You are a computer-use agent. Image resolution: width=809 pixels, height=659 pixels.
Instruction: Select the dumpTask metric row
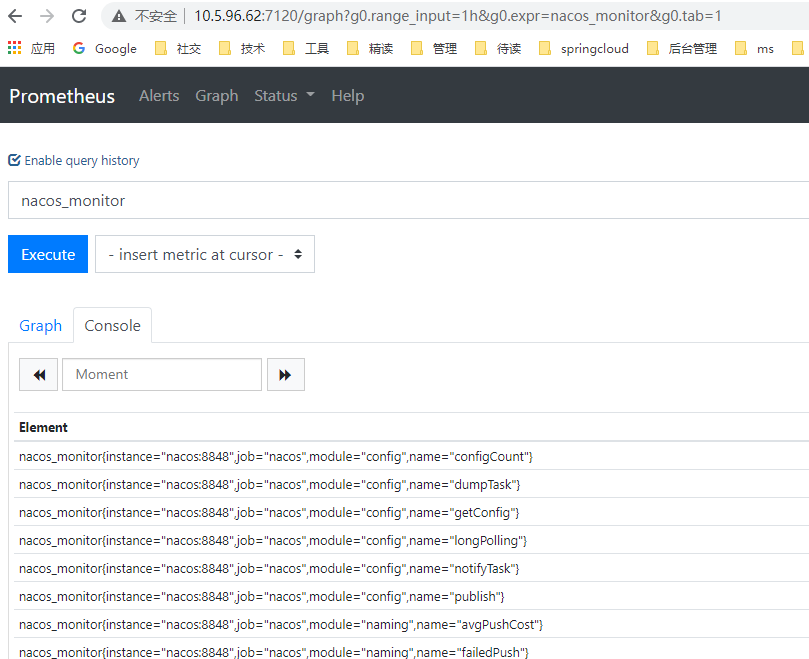412,484
